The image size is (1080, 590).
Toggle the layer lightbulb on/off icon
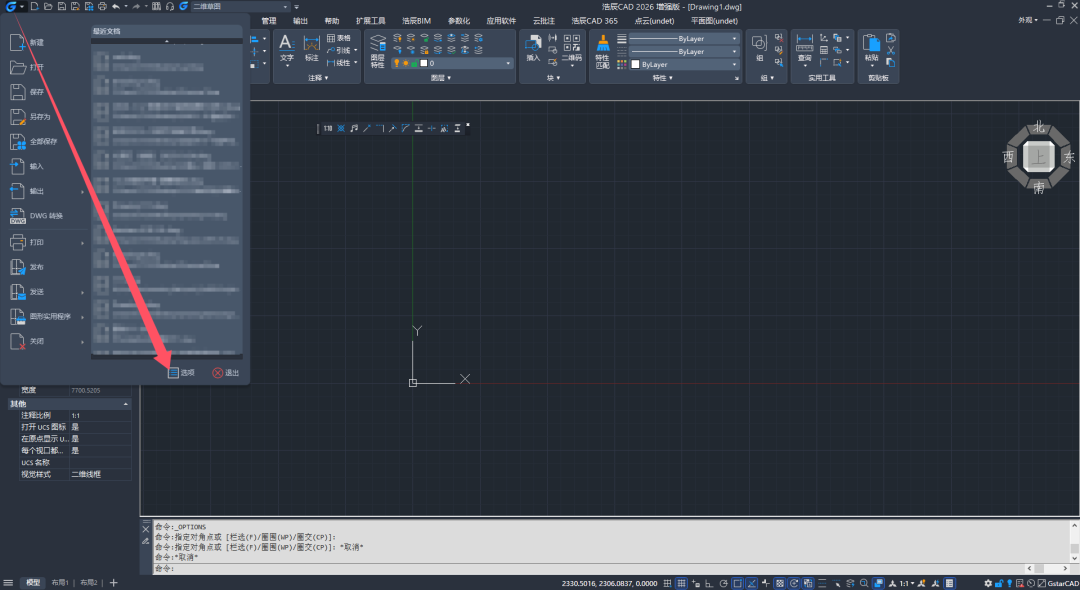pyautogui.click(x=397, y=63)
